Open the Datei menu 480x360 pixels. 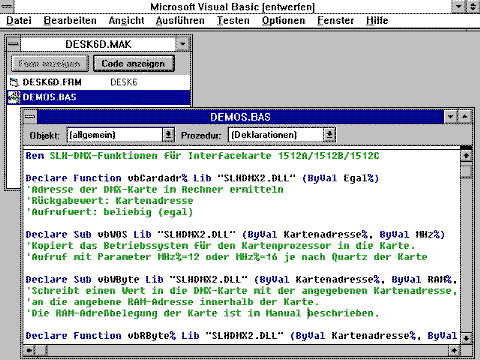19,21
